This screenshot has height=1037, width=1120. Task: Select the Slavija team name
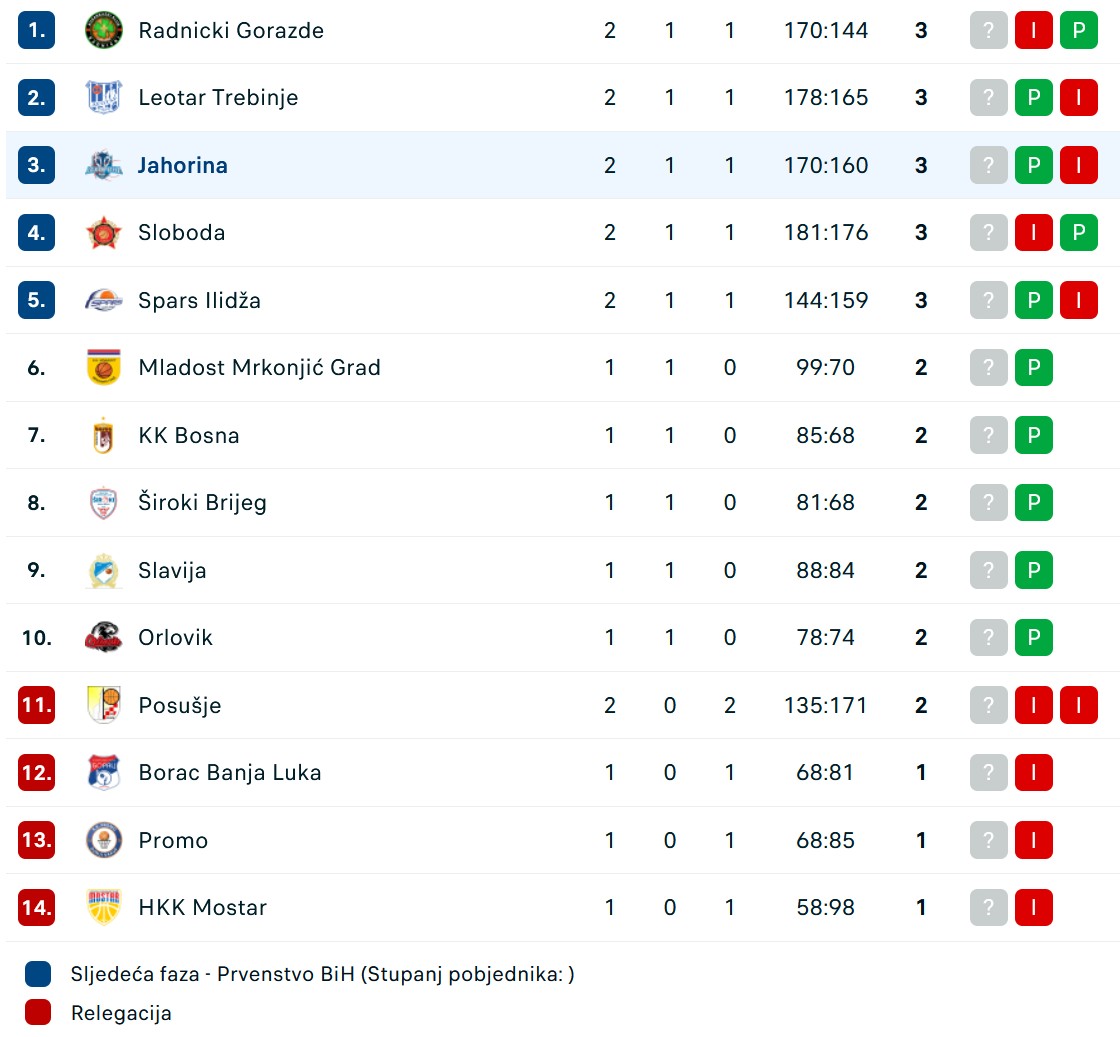coord(172,570)
